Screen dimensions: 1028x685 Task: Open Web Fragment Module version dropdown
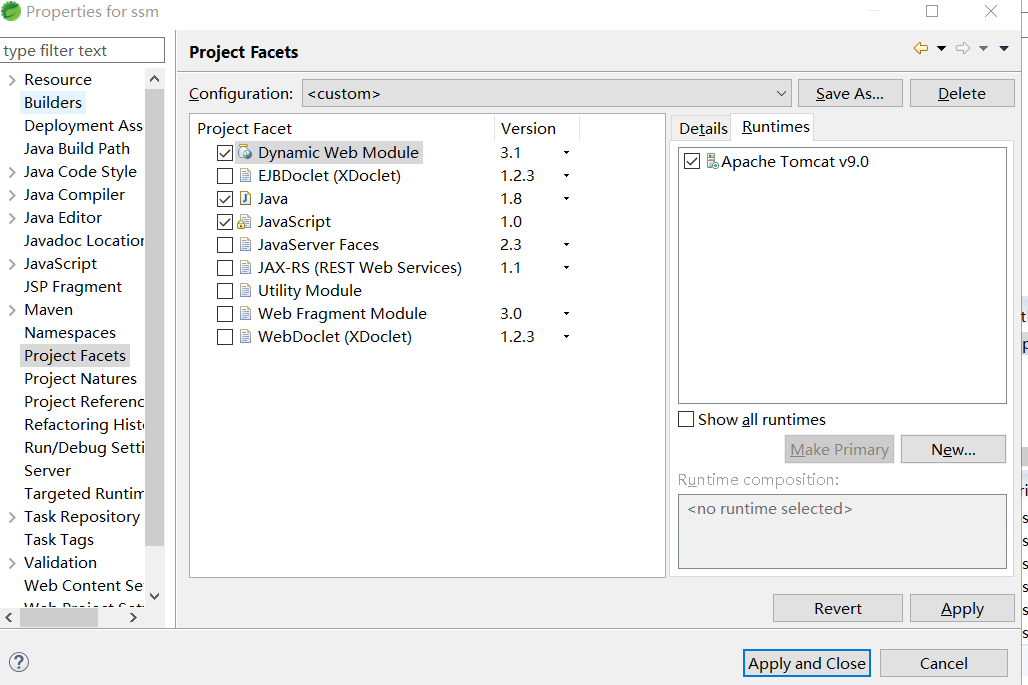566,313
